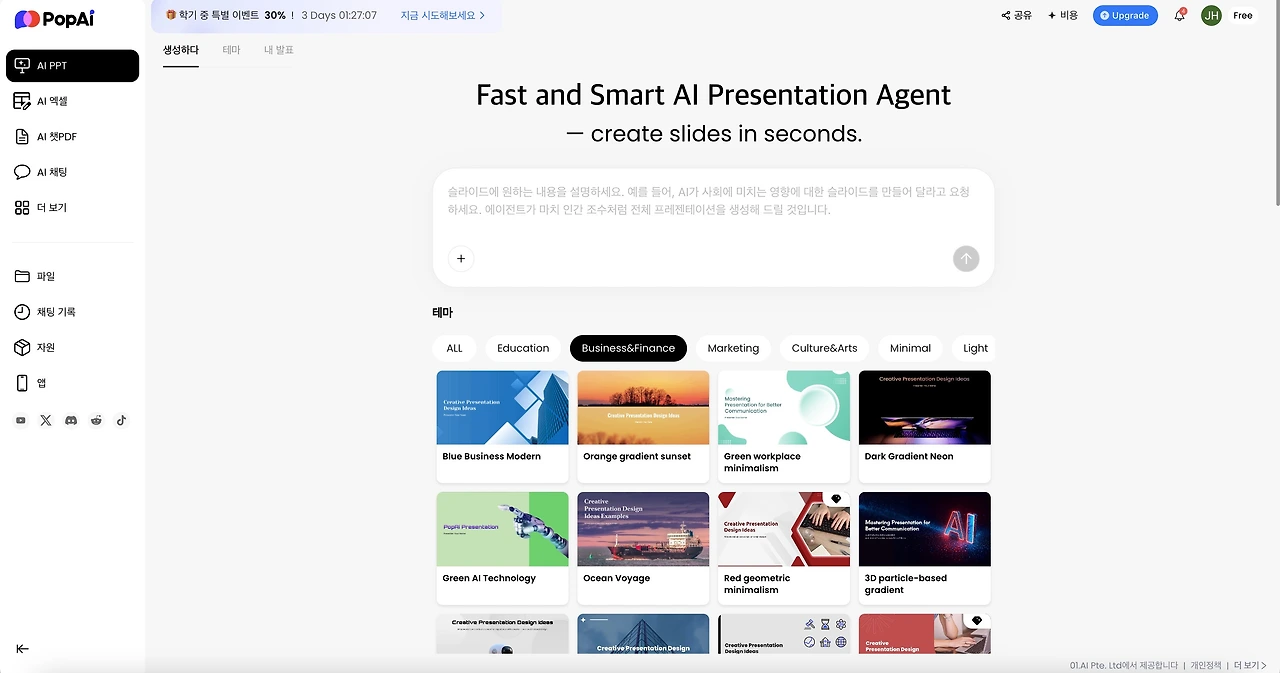The height and width of the screenshot is (673, 1280).
Task: Choose Green workplace minimalism theme thumbnail
Action: coord(784,408)
